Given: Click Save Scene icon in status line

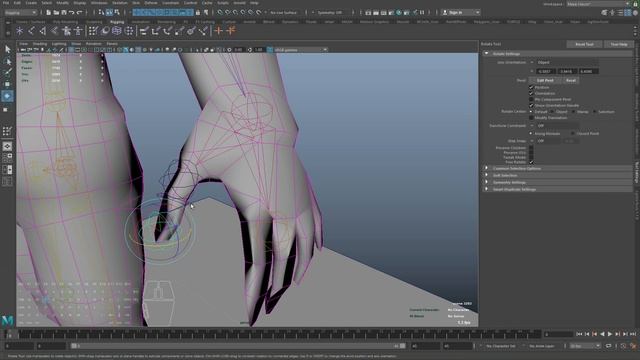Looking at the screenshot, I should 64,13.
